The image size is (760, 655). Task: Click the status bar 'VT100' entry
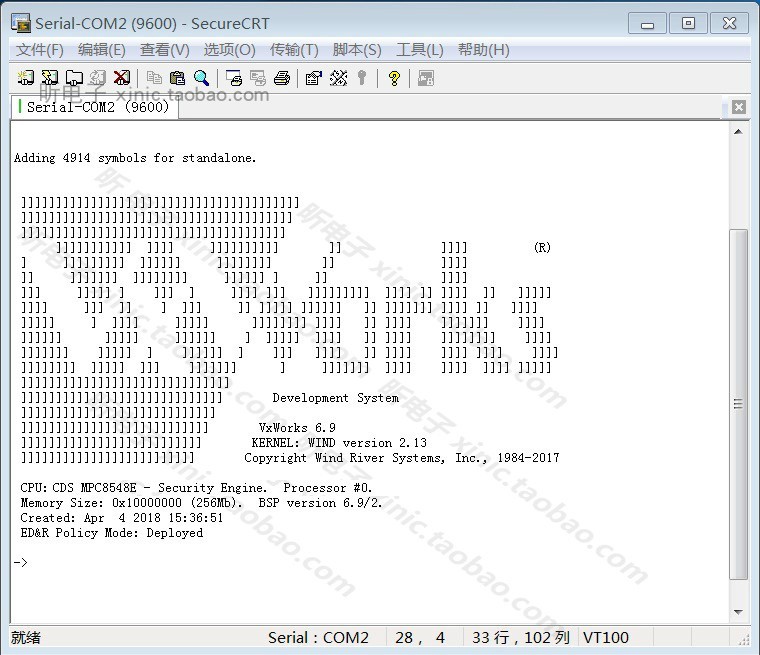click(x=606, y=637)
